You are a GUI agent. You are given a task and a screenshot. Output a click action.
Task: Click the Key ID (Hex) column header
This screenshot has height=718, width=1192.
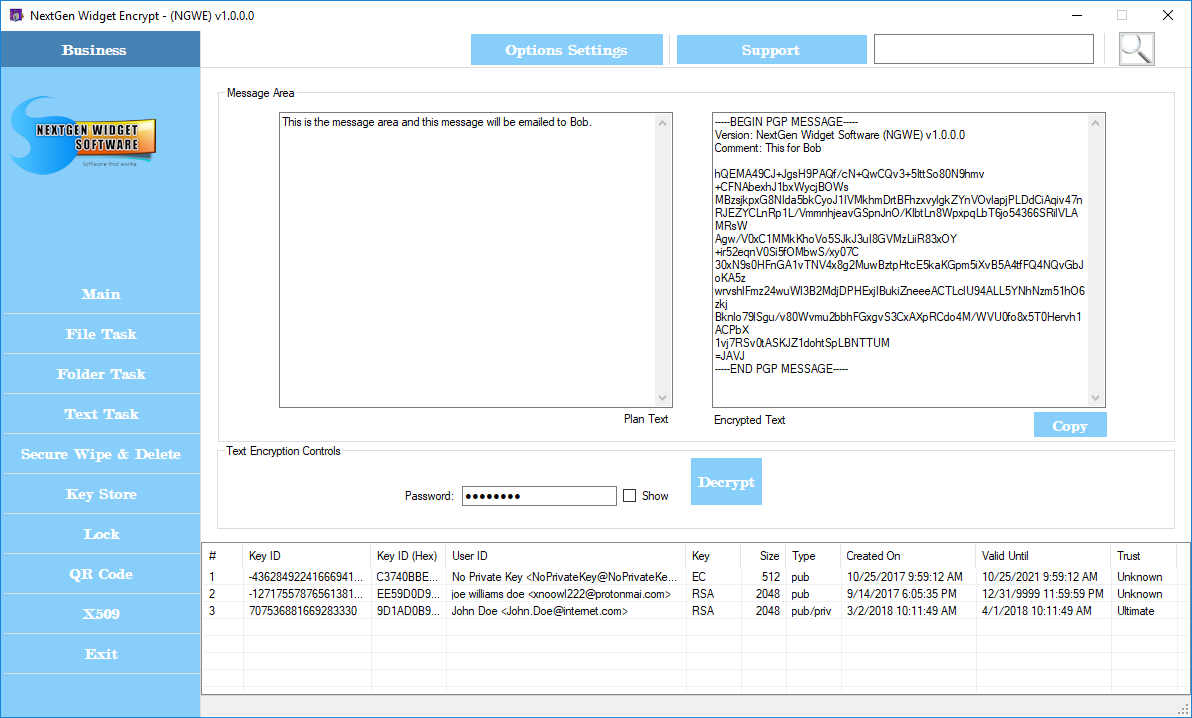(408, 556)
